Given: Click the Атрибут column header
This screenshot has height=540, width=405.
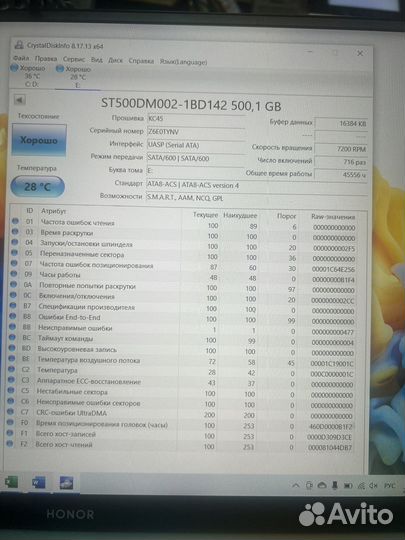Looking at the screenshot, I should tap(53, 211).
